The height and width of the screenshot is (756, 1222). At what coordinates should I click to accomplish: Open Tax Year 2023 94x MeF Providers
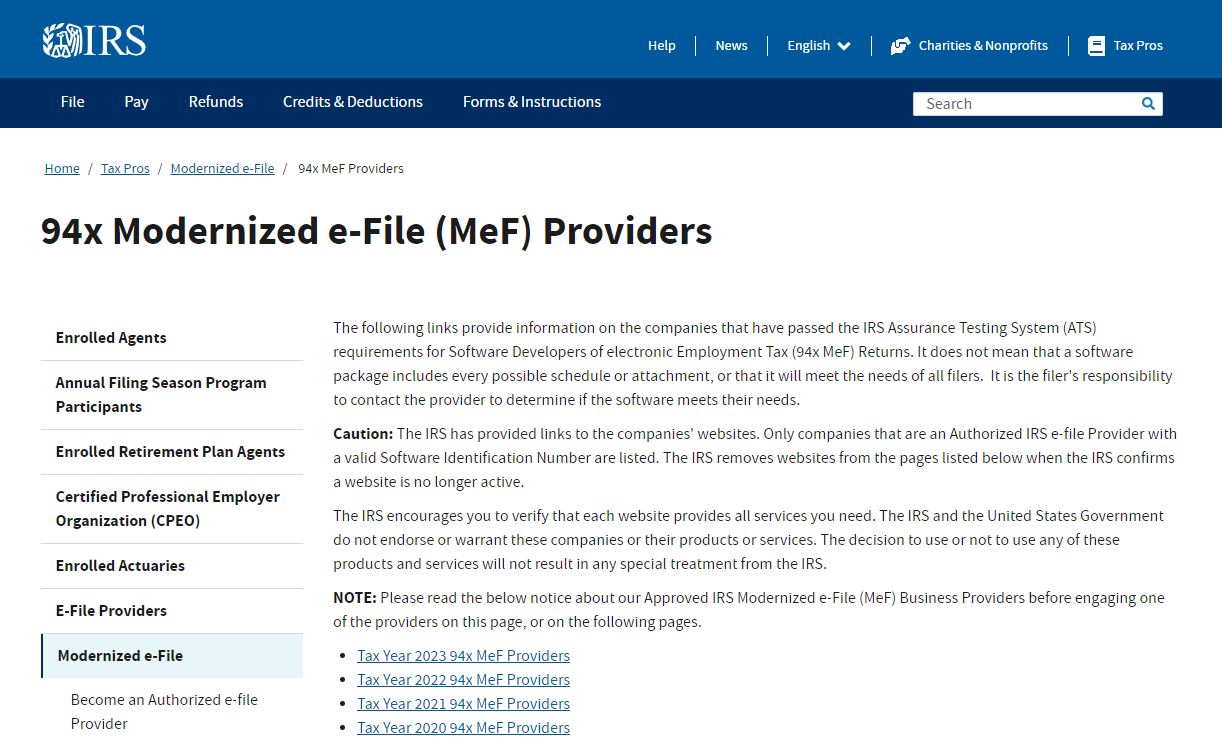(x=463, y=656)
